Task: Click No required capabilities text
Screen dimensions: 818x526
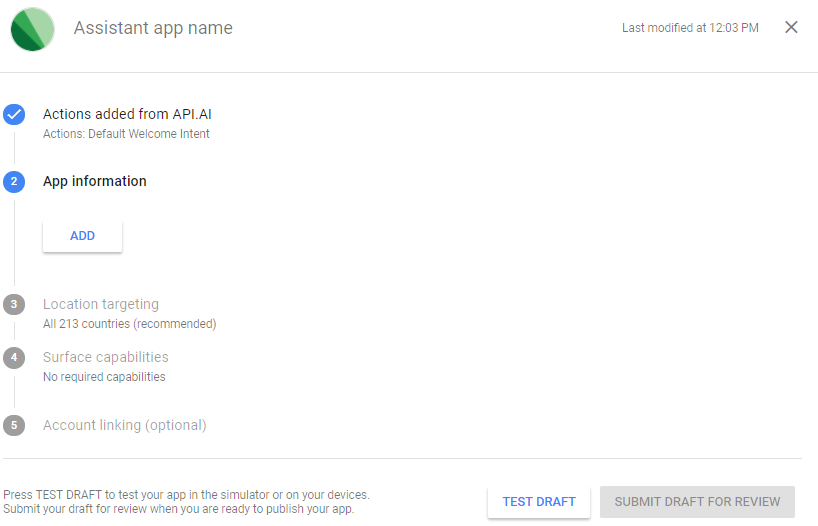Action: 104,377
